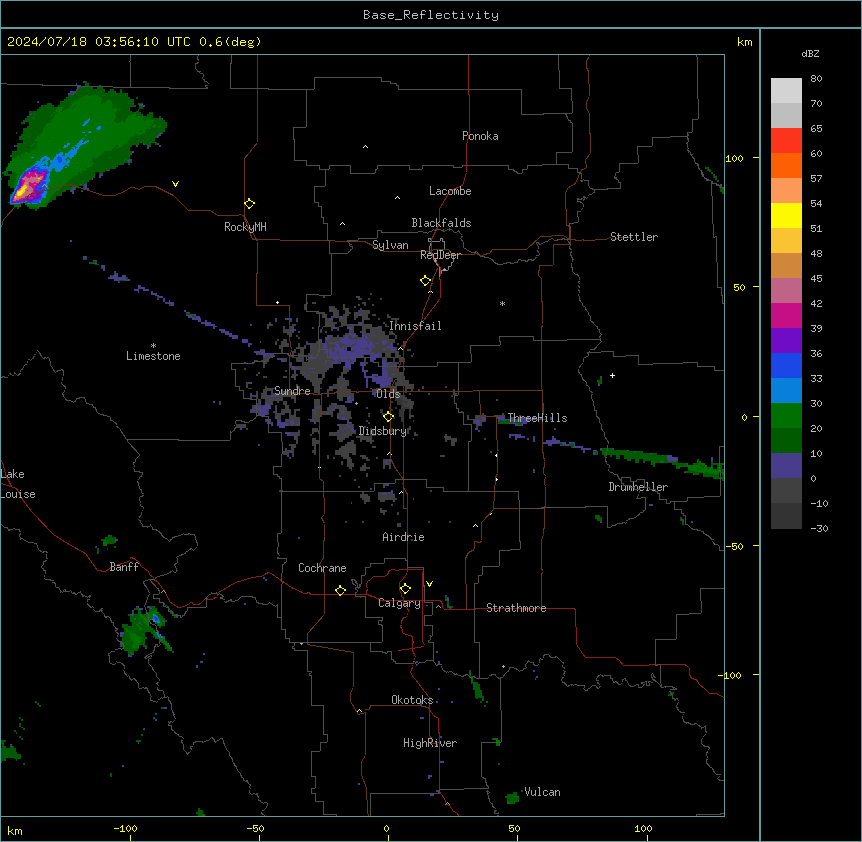This screenshot has width=862, height=842.
Task: Pick the light gray 80 dBZ legend swatch
Action: (x=786, y=90)
